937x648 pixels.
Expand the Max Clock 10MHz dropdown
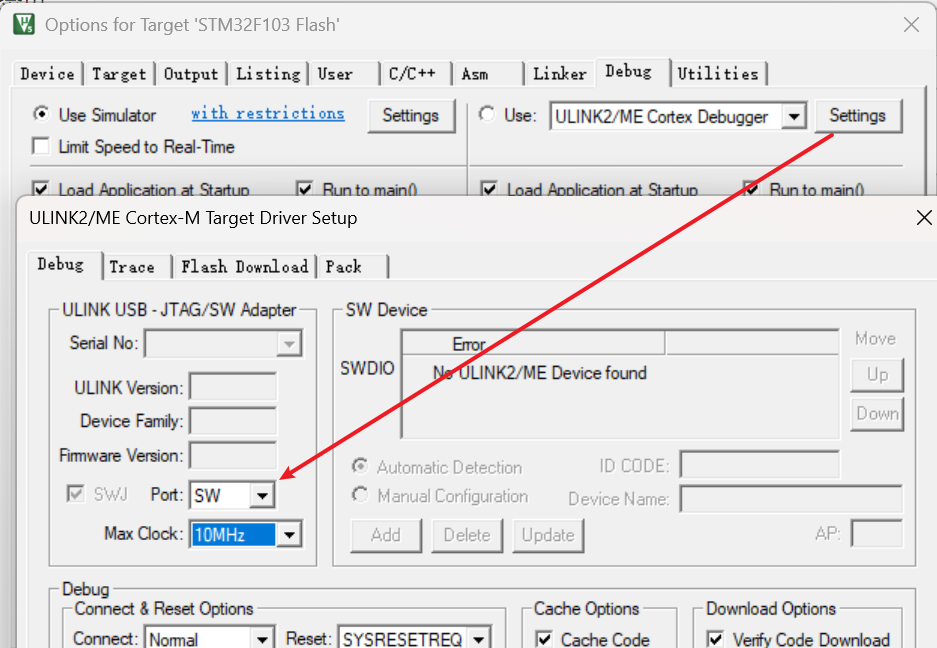(289, 534)
